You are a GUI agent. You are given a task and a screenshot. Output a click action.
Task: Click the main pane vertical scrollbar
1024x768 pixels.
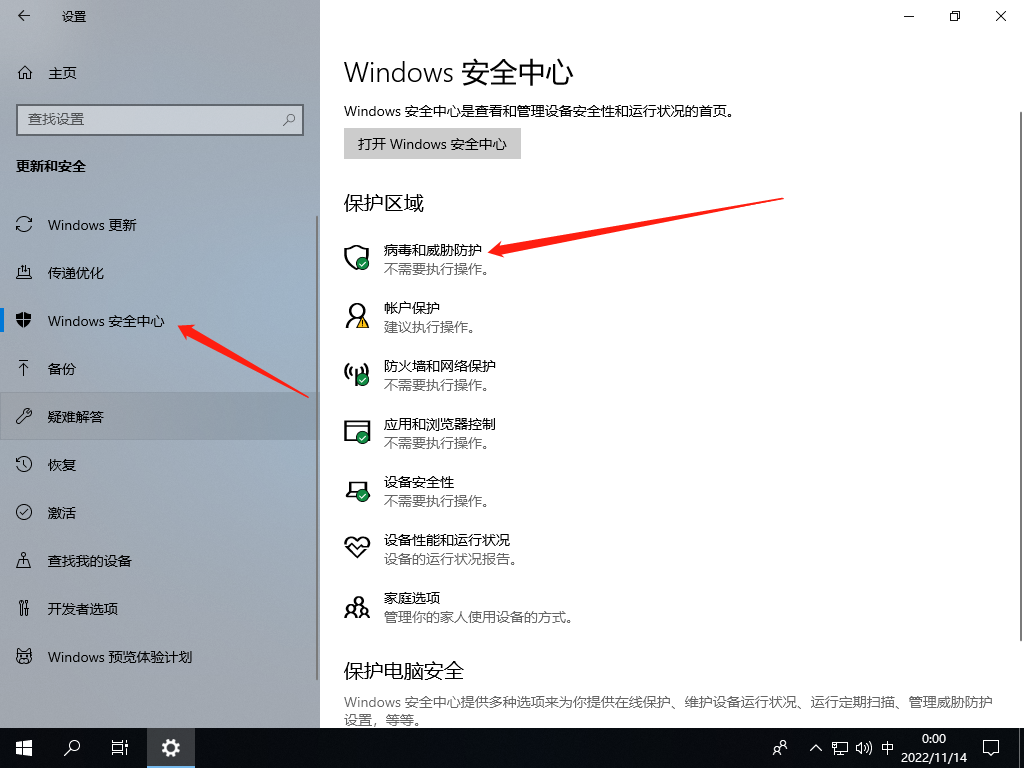(x=1021, y=376)
